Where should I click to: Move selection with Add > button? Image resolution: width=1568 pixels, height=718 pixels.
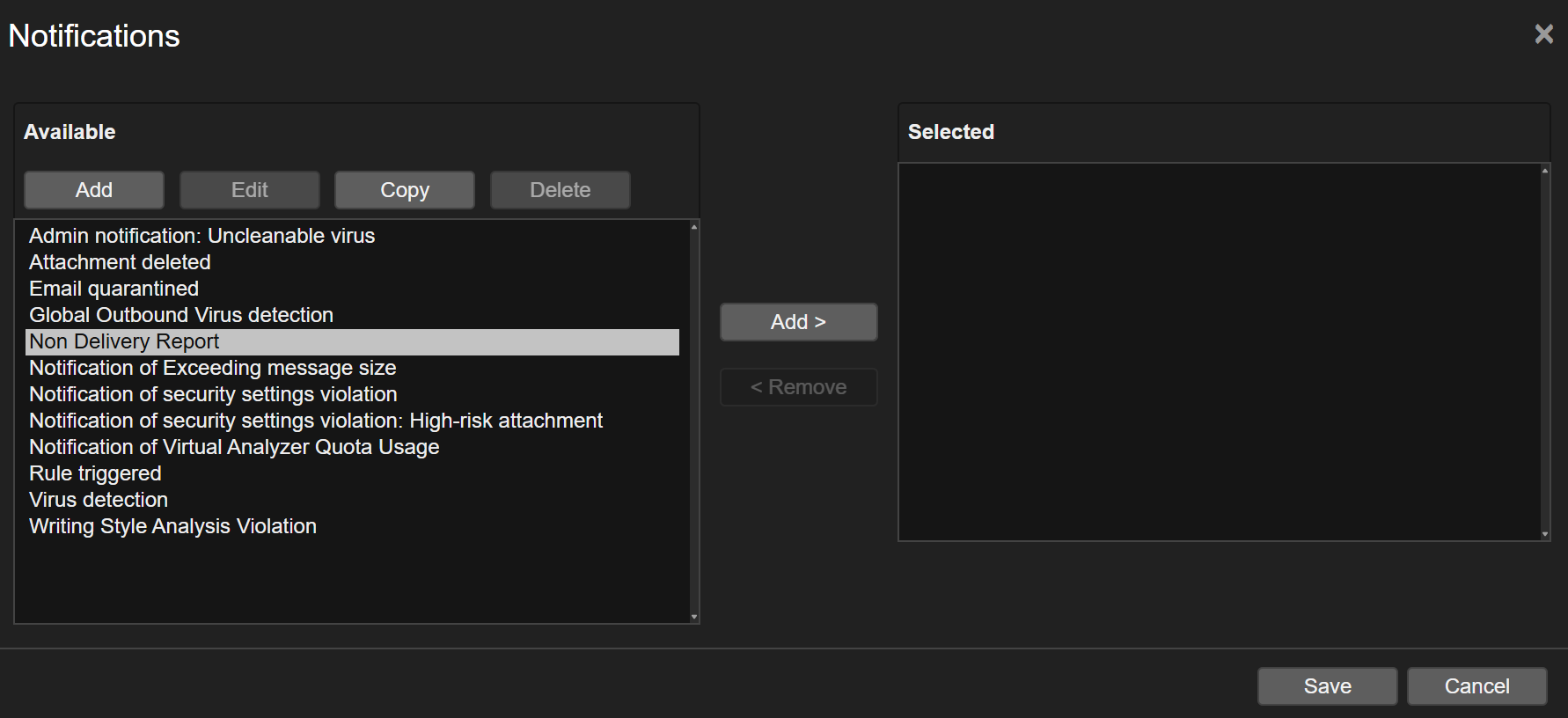pyautogui.click(x=798, y=322)
